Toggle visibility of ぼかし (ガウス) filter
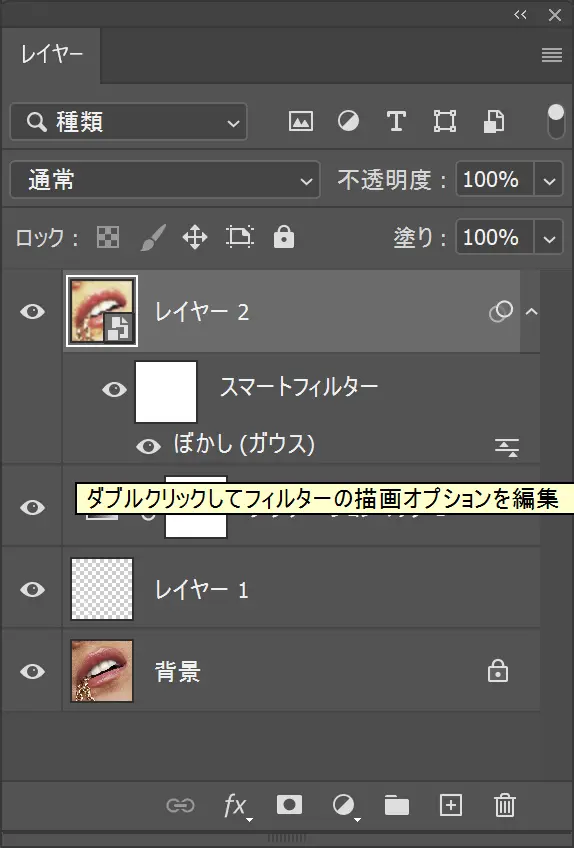The image size is (574, 848). point(148,447)
